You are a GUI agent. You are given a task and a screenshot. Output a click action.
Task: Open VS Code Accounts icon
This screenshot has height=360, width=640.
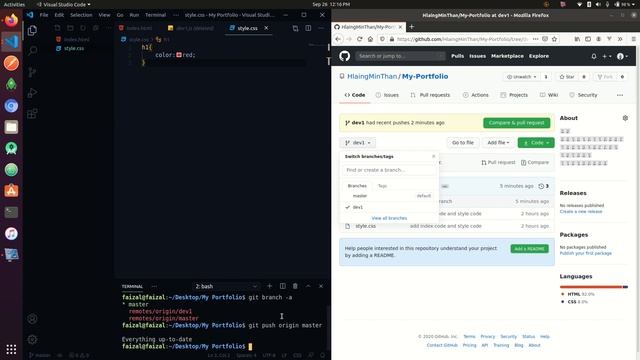click(32, 319)
